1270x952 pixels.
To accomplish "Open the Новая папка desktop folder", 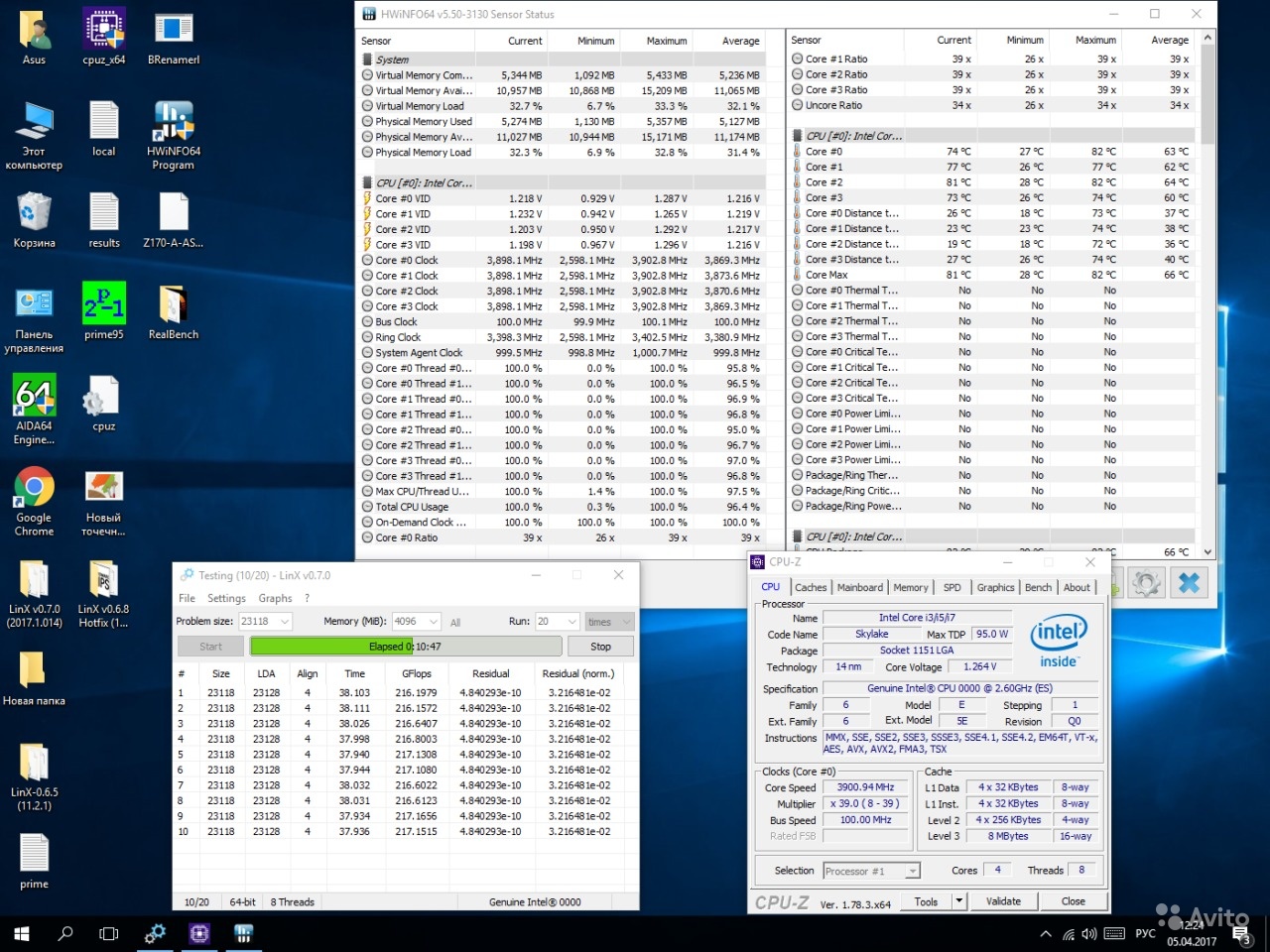I will [34, 678].
